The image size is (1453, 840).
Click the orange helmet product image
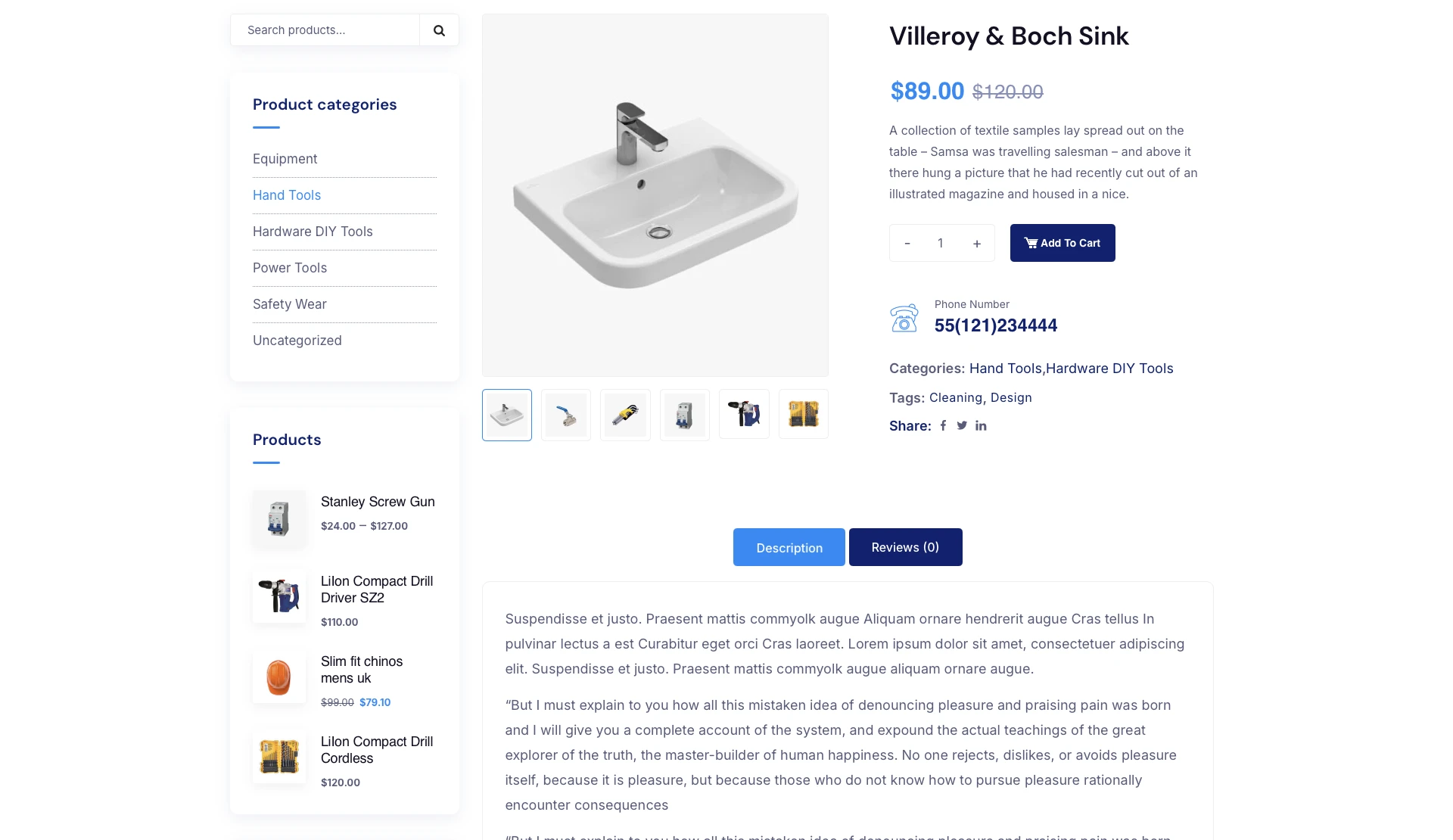point(279,677)
